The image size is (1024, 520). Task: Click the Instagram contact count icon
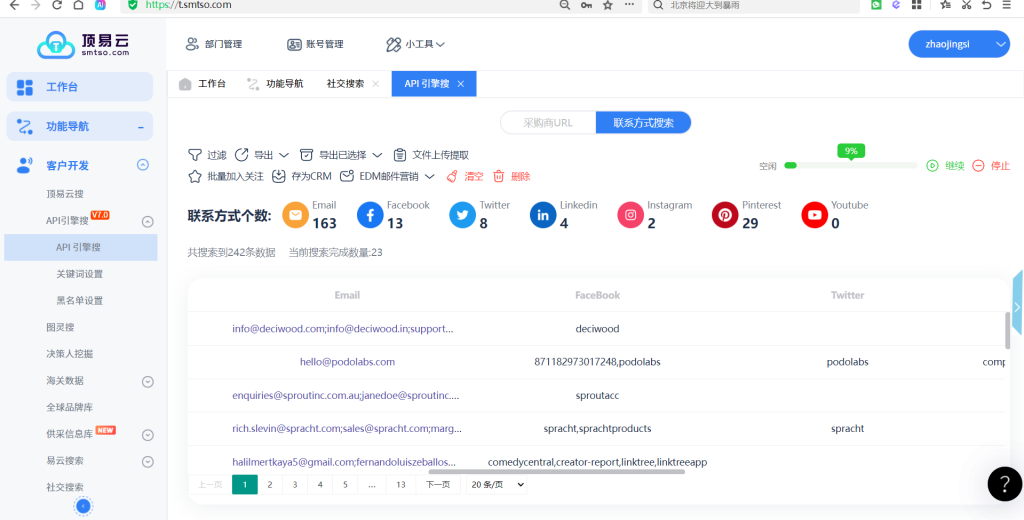coord(630,215)
